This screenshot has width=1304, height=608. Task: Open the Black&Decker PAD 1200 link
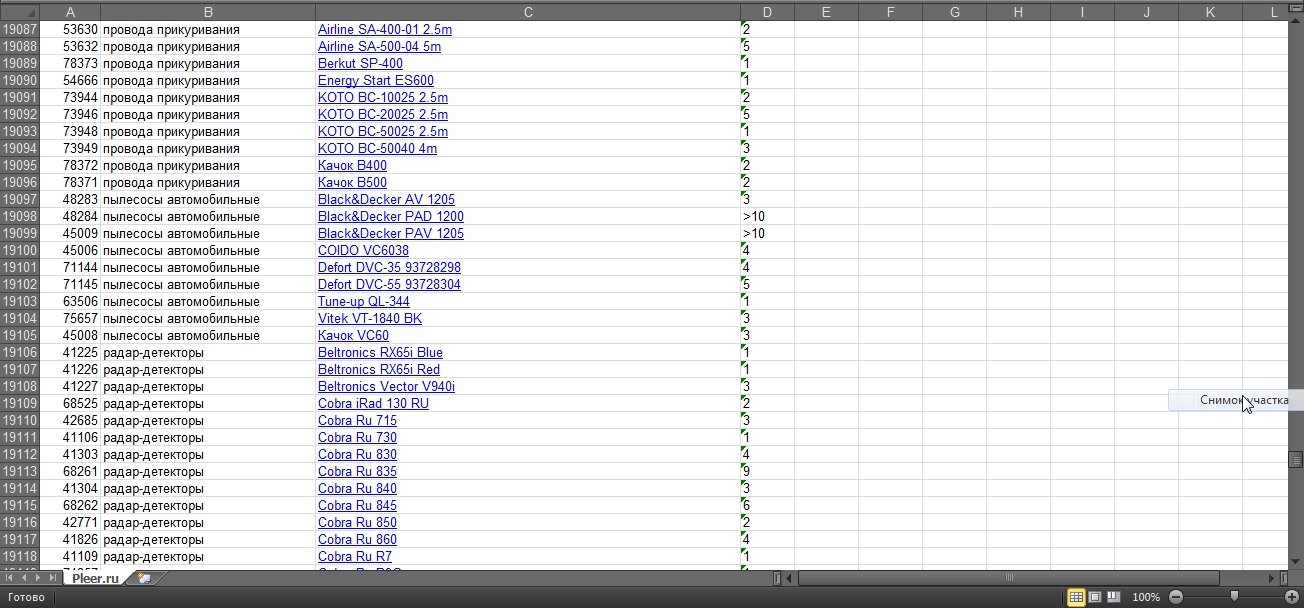point(391,217)
